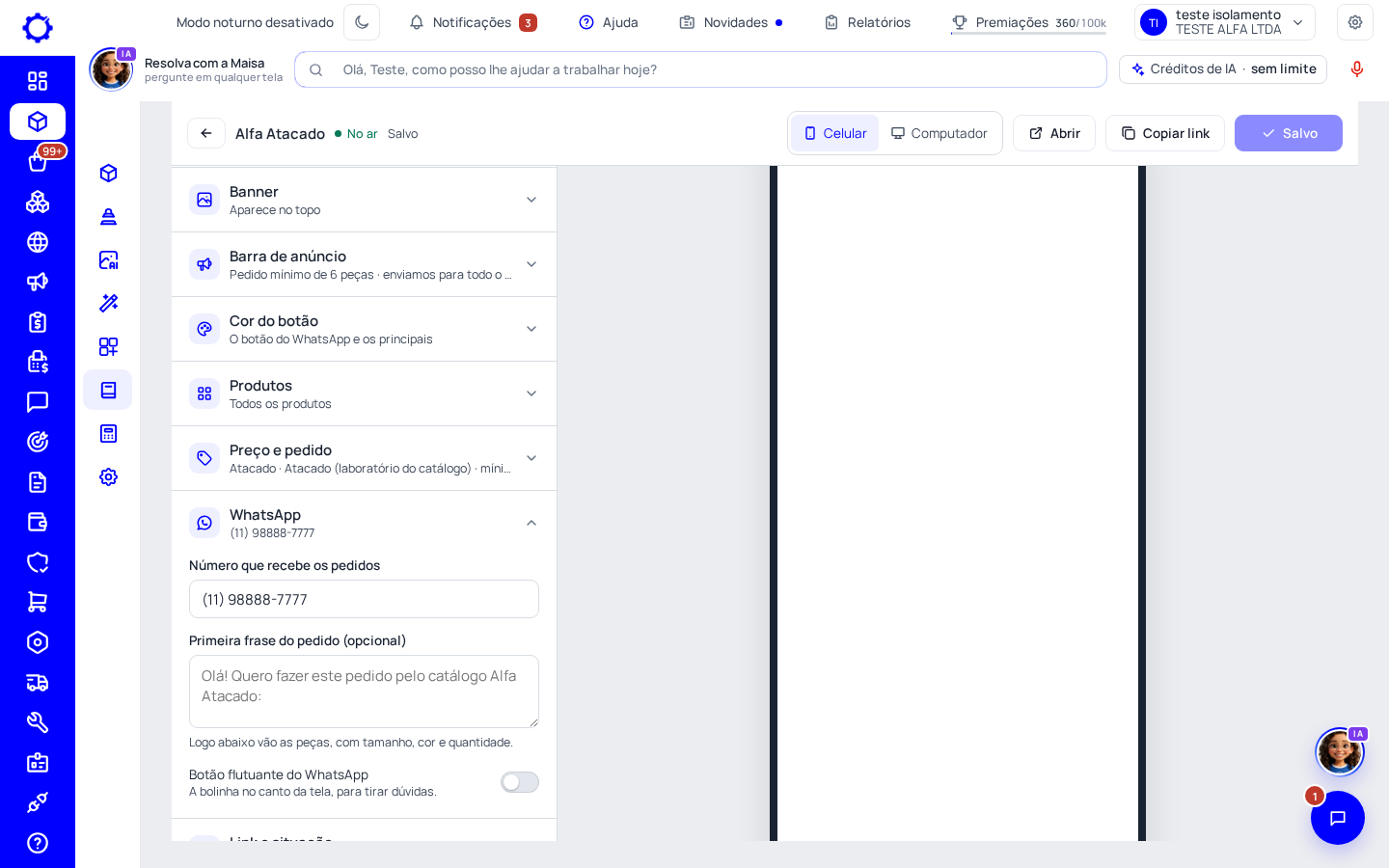Open the magic wand icon in the secondary sidebar
This screenshot has height=868, width=1389.
[x=108, y=303]
